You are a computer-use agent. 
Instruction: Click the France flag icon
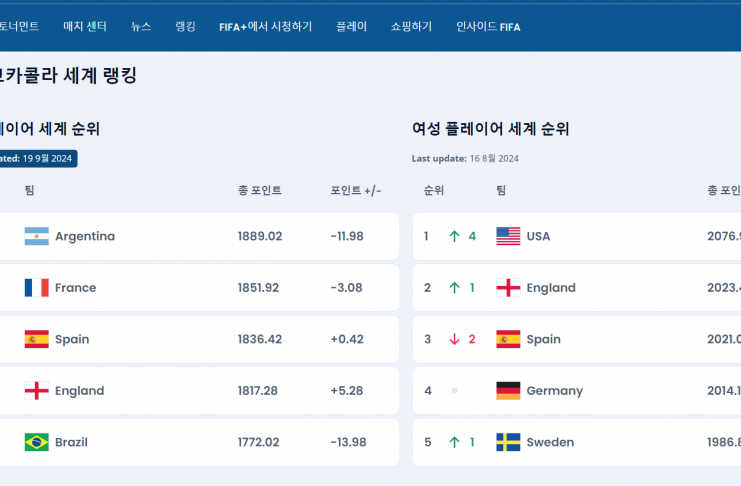point(36,288)
